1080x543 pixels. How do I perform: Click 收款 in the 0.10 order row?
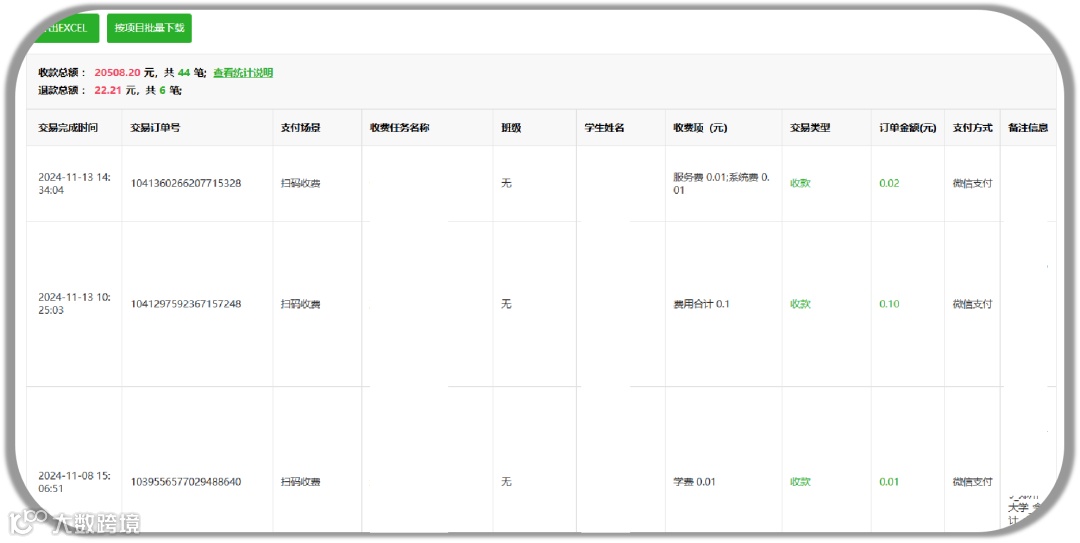coord(800,304)
